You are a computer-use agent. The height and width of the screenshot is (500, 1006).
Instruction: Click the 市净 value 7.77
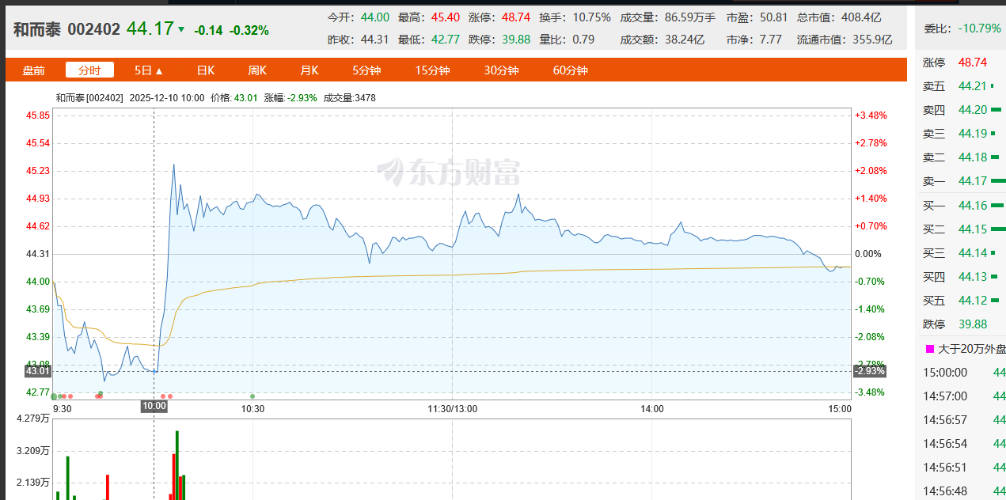click(x=769, y=39)
